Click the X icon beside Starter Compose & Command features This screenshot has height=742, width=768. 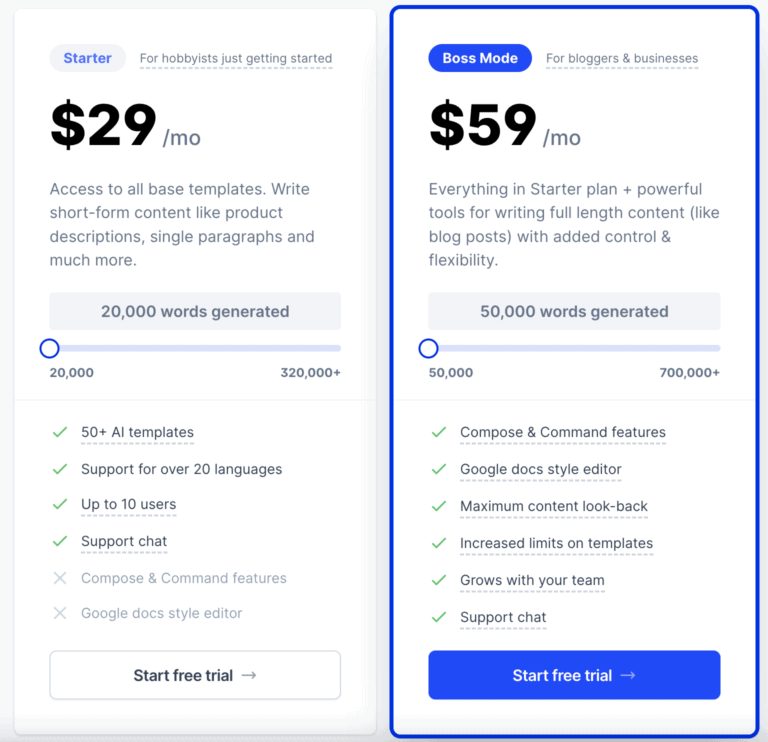coord(59,578)
